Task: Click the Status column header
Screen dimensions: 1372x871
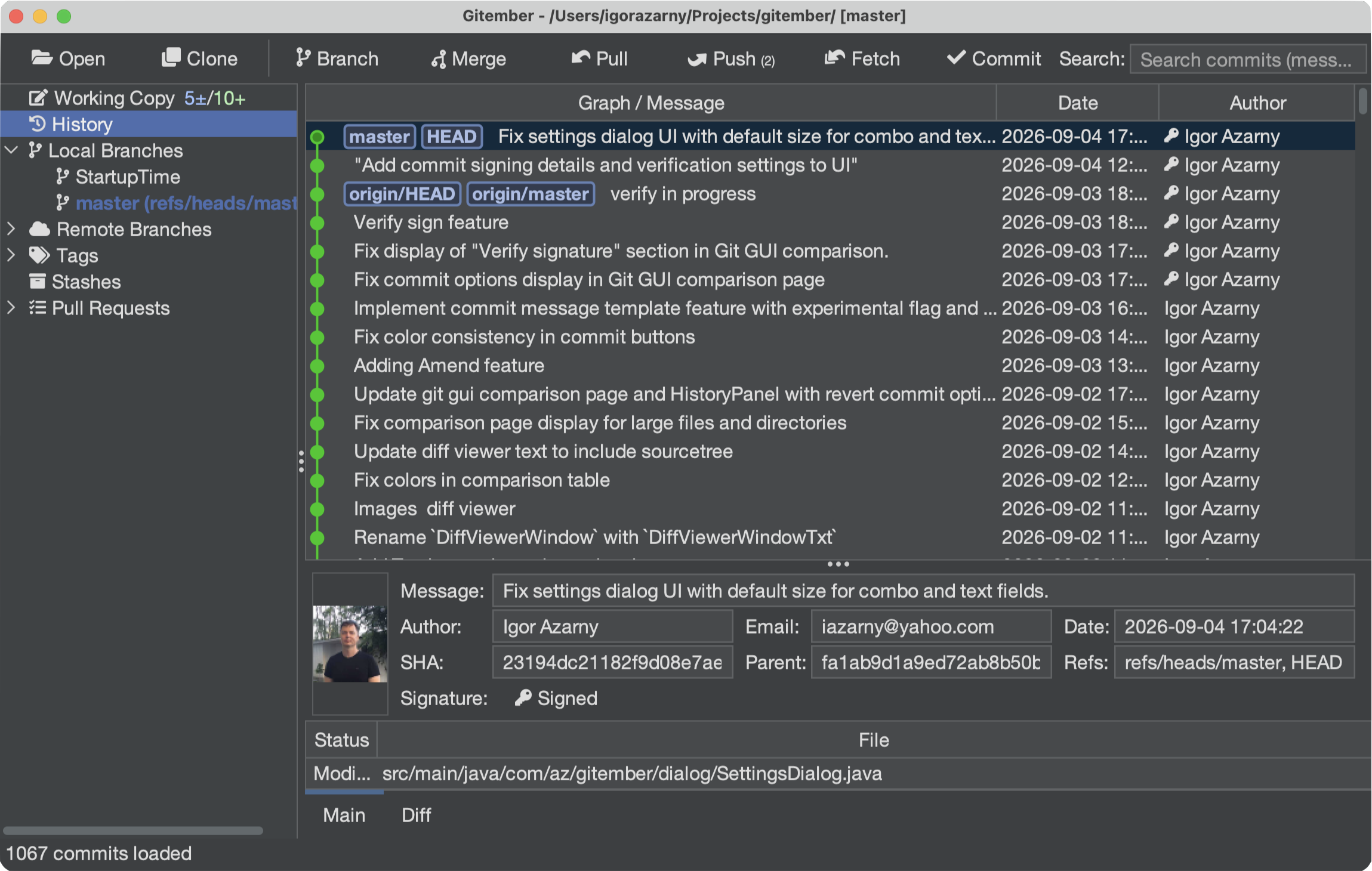Action: 341,740
